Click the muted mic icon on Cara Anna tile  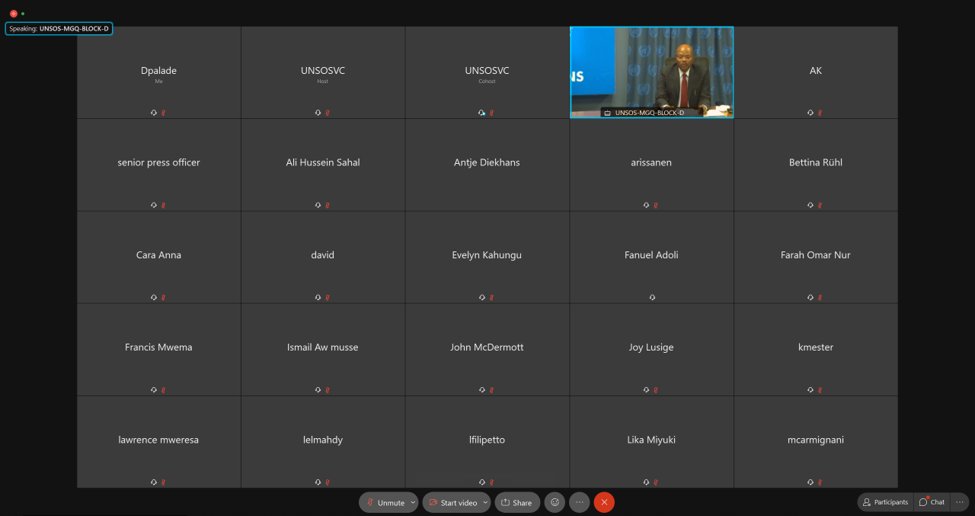[164, 298]
